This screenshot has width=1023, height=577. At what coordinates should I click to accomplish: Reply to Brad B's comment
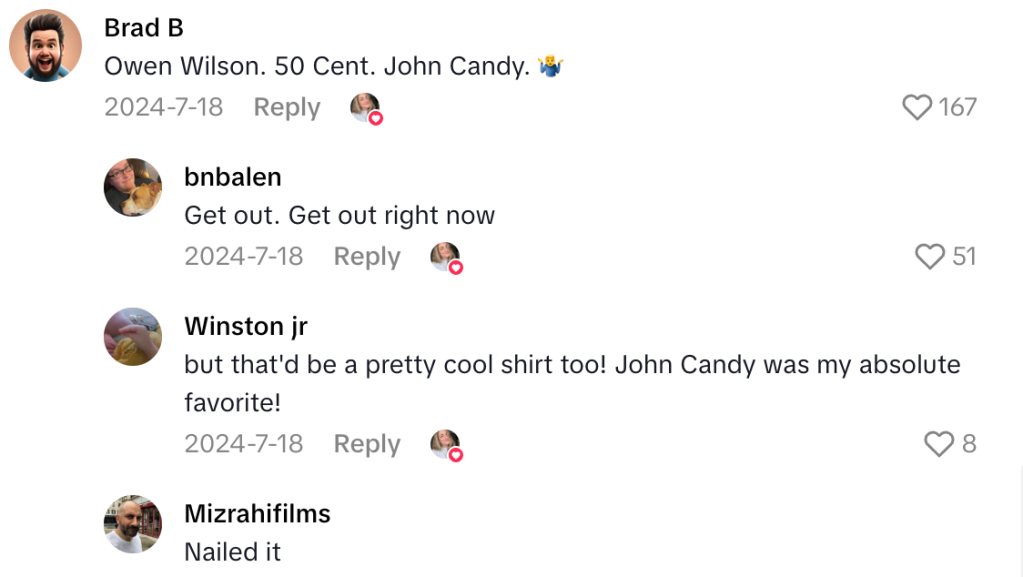pos(286,107)
